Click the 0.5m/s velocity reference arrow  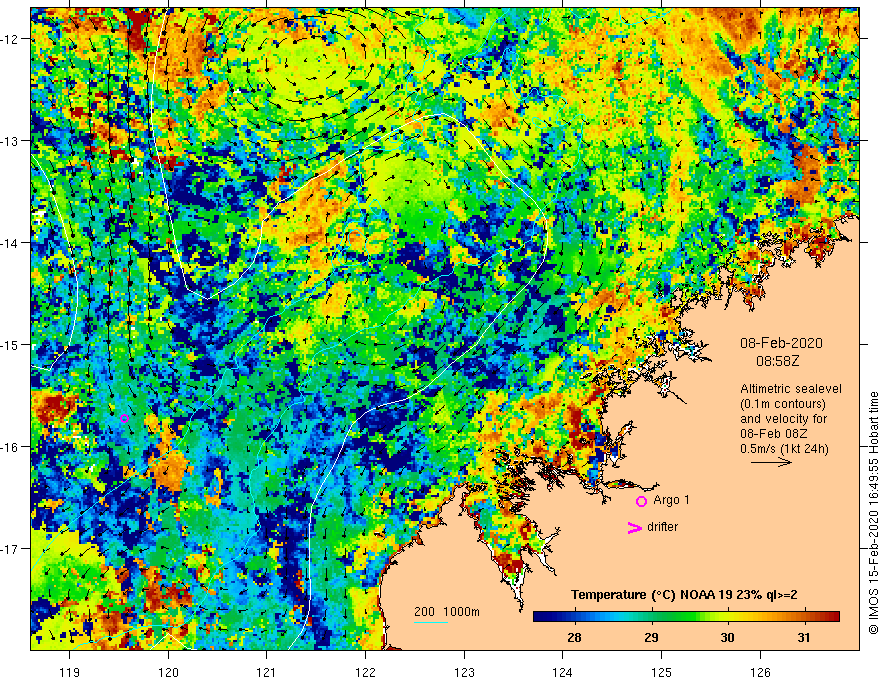[772, 462]
